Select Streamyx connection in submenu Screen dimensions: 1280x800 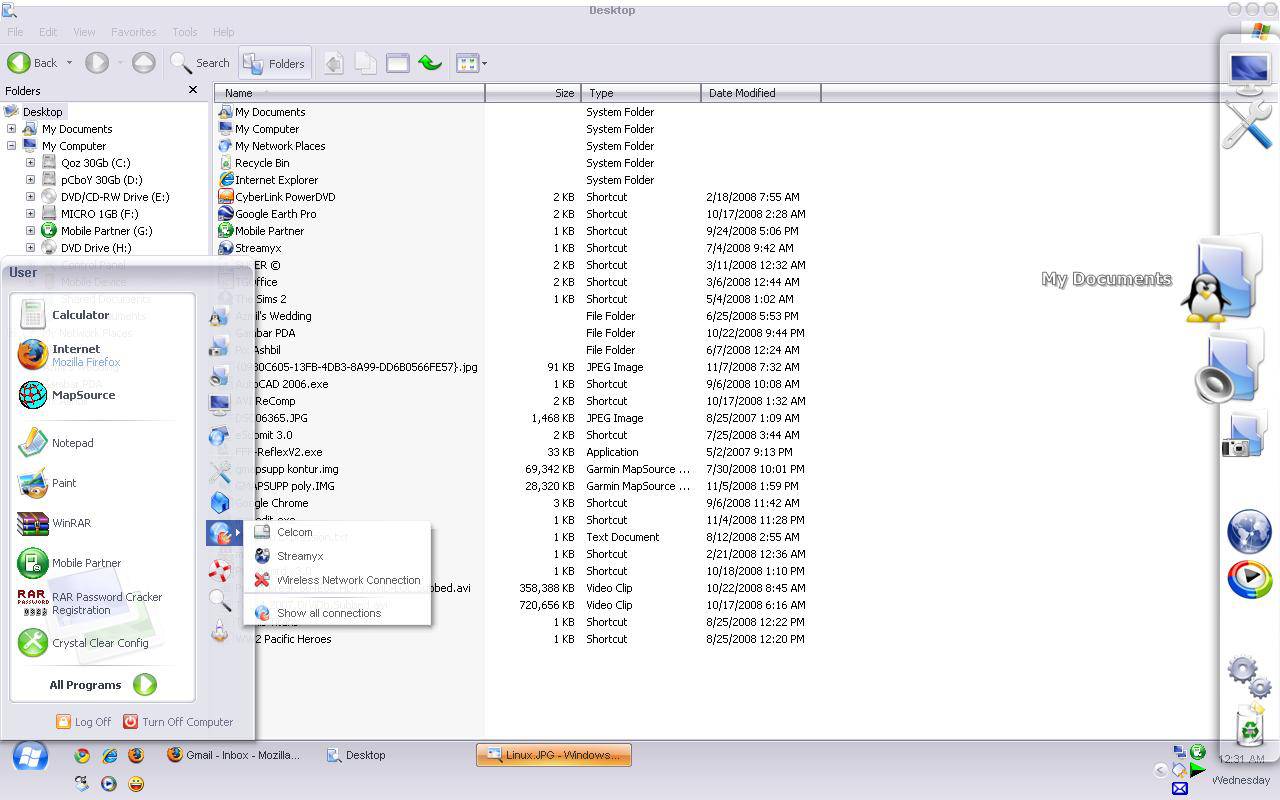[300, 556]
